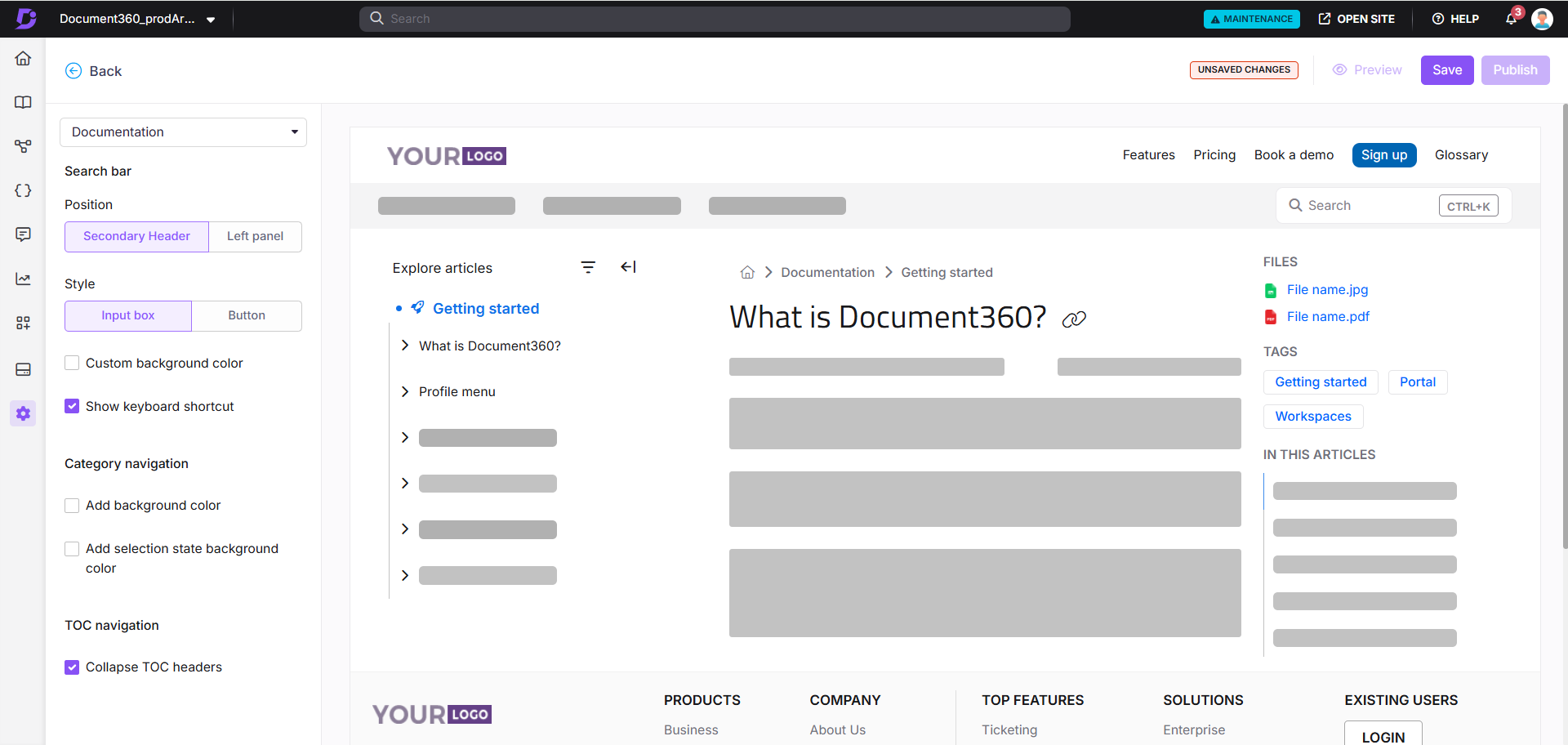1568x745 pixels.
Task: Expand the Profile menu chevron
Action: click(x=405, y=391)
